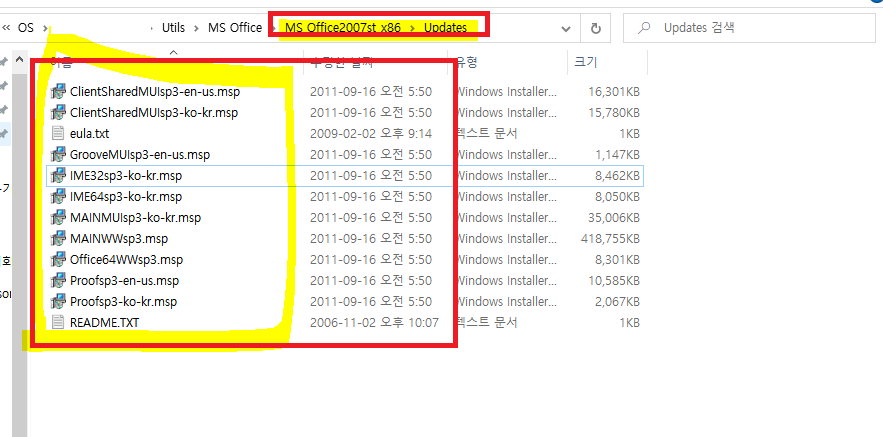Click date 2006-11-02 오후 10:07
This screenshot has width=883, height=437.
[x=374, y=323]
